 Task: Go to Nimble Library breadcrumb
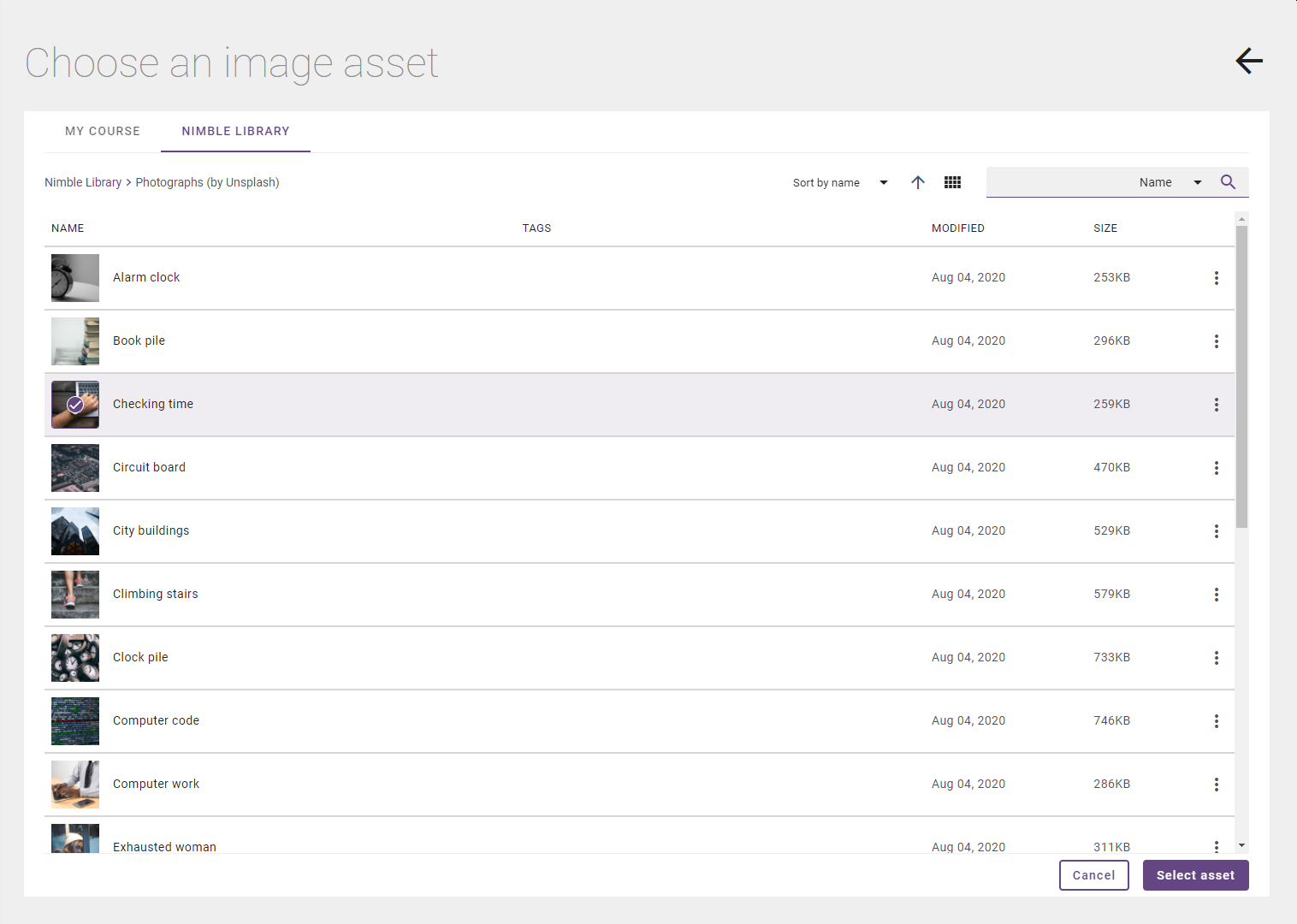(83, 182)
